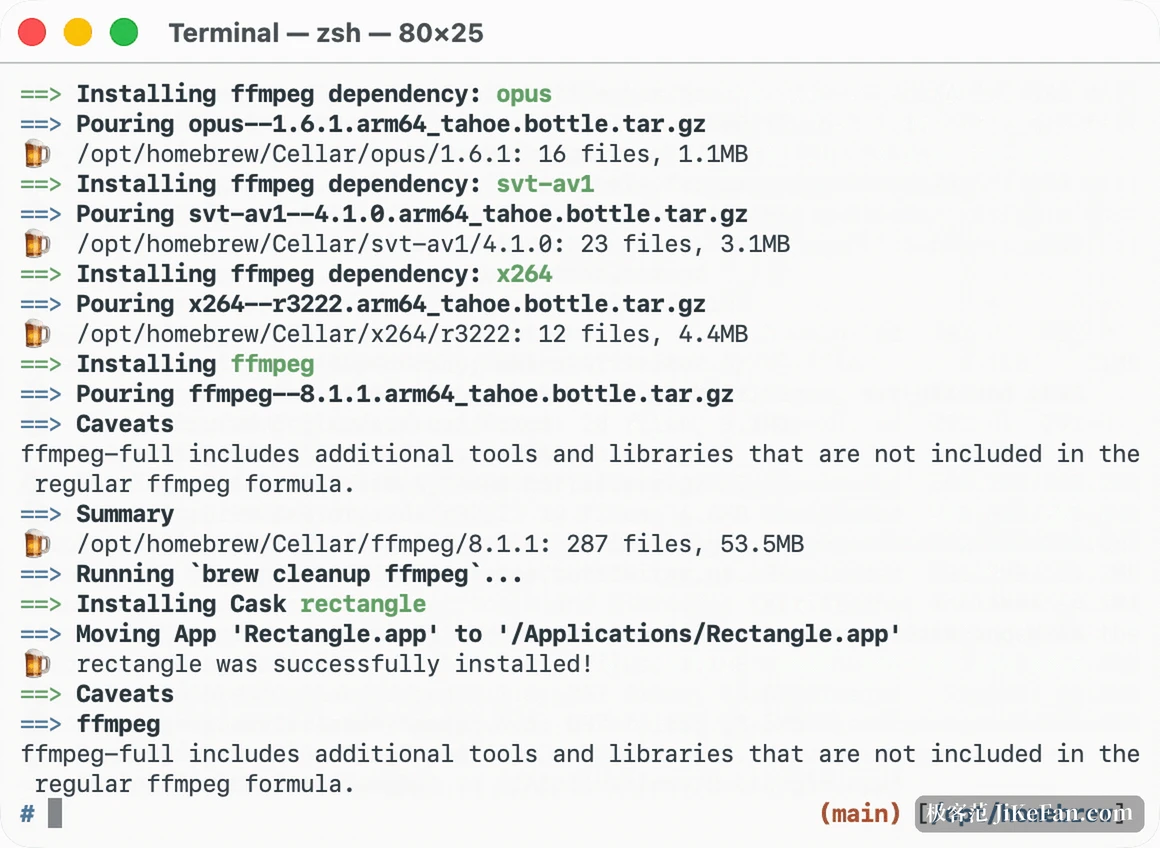Image resolution: width=1160 pixels, height=848 pixels.
Task: Minimize the Terminal using yellow button
Action: [x=78, y=33]
